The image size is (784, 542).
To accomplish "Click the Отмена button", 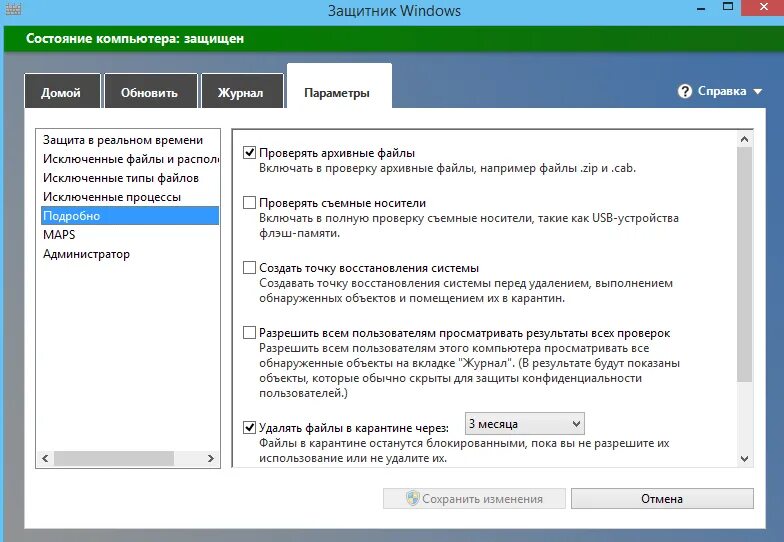I will (x=662, y=498).
